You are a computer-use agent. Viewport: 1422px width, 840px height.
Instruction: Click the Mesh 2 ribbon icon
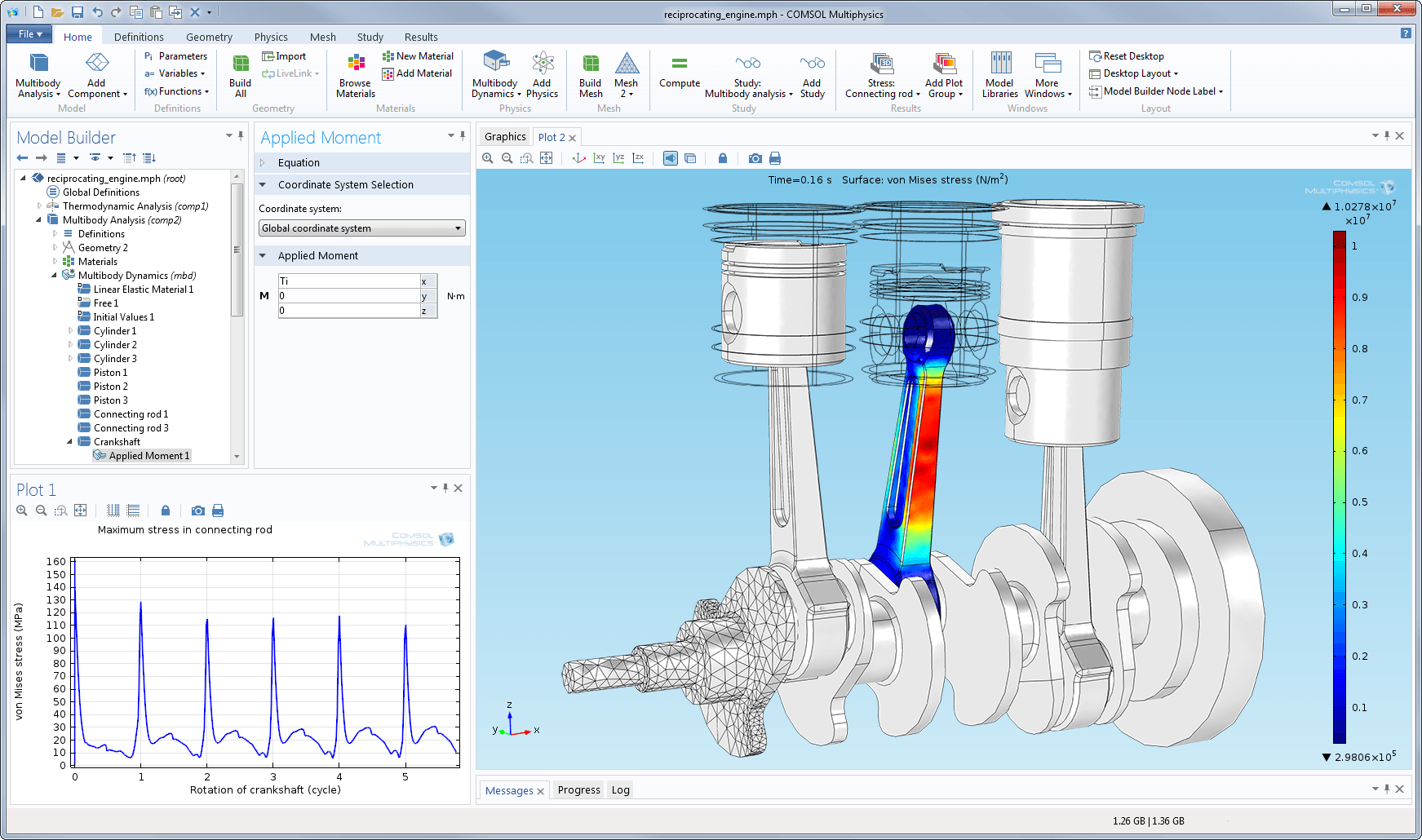tap(627, 75)
